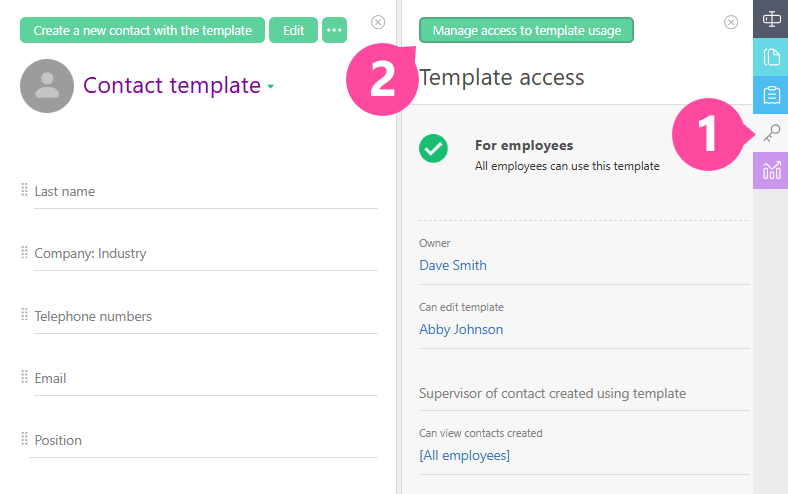Open the fields tab in right sidebar
This screenshot has height=494, width=788.
(771, 19)
